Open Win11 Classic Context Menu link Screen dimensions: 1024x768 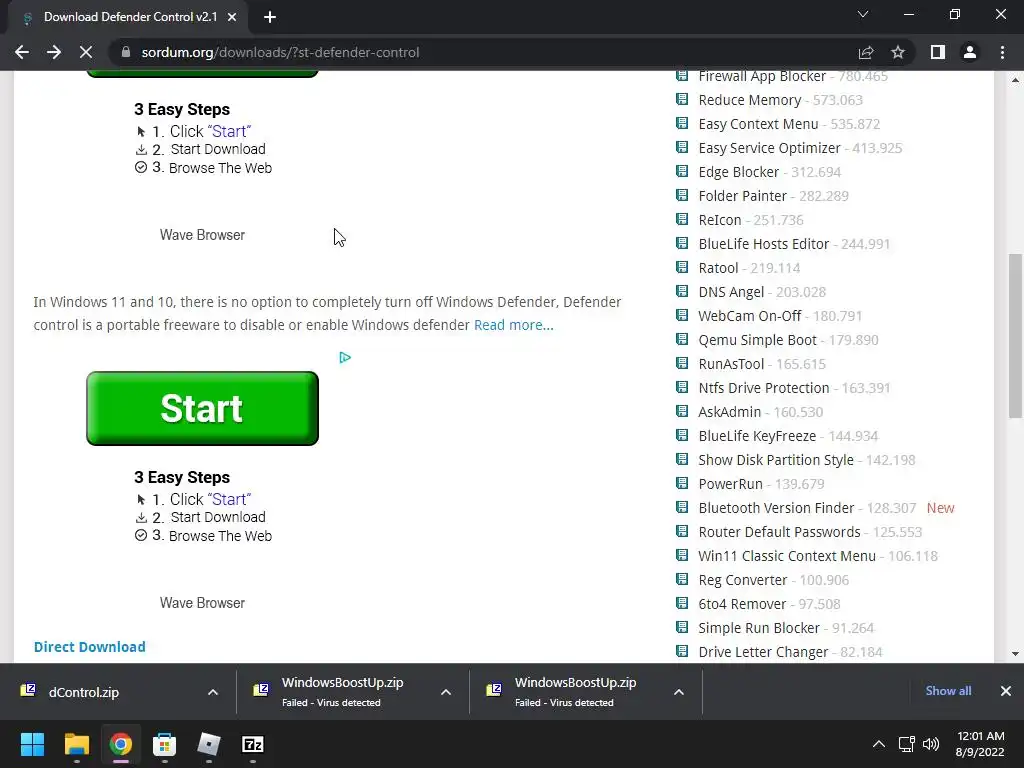(786, 556)
